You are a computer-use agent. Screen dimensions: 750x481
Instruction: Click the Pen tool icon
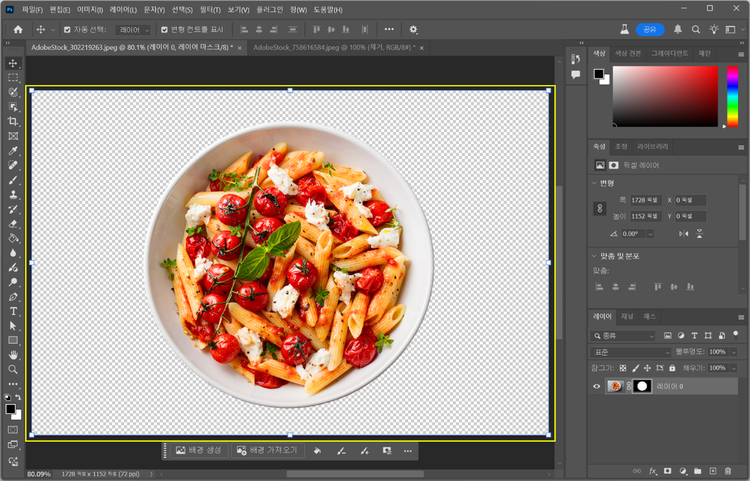[x=13, y=297]
